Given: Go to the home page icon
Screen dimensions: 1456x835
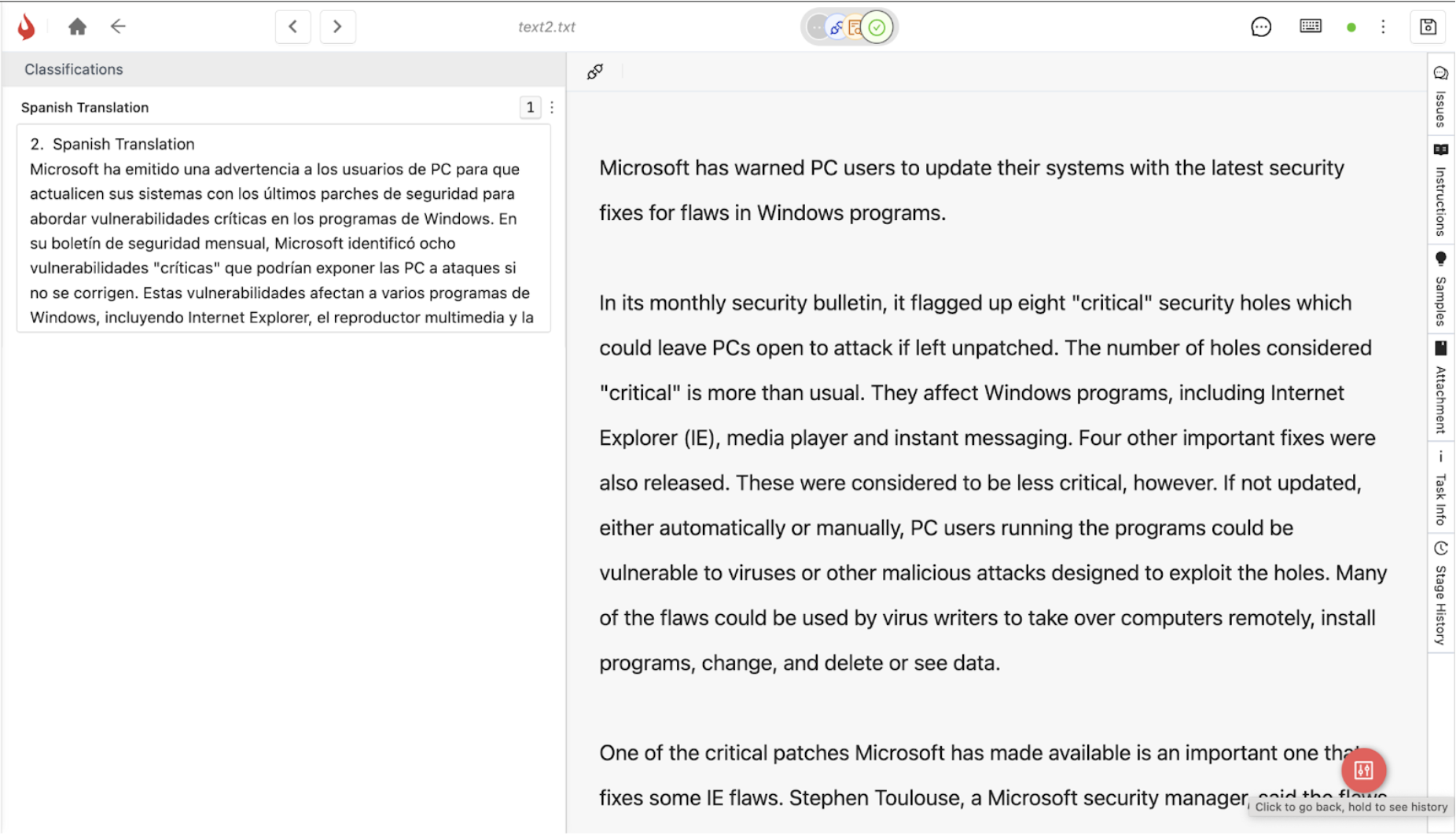Looking at the screenshot, I should [77, 27].
